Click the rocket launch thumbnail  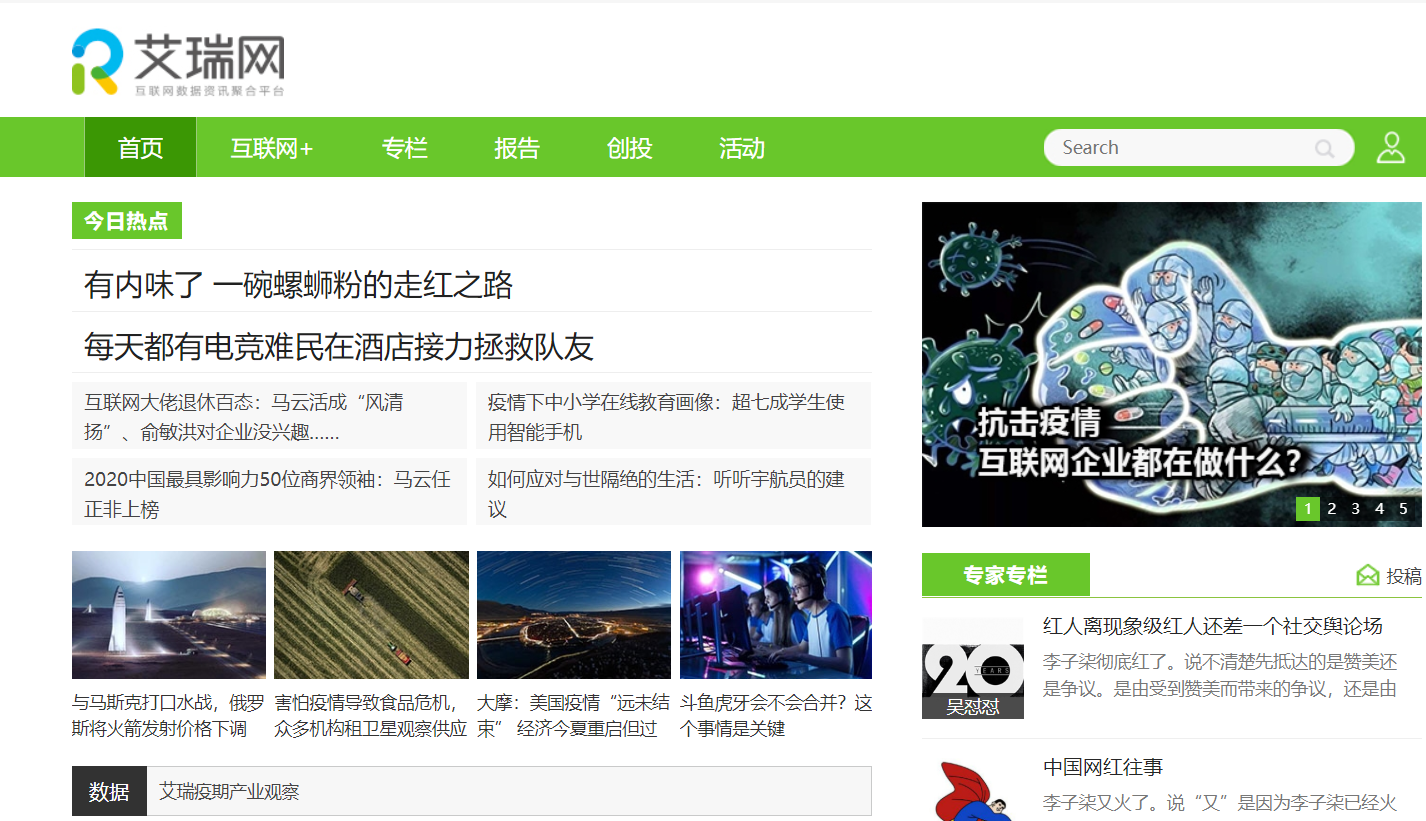coord(169,615)
